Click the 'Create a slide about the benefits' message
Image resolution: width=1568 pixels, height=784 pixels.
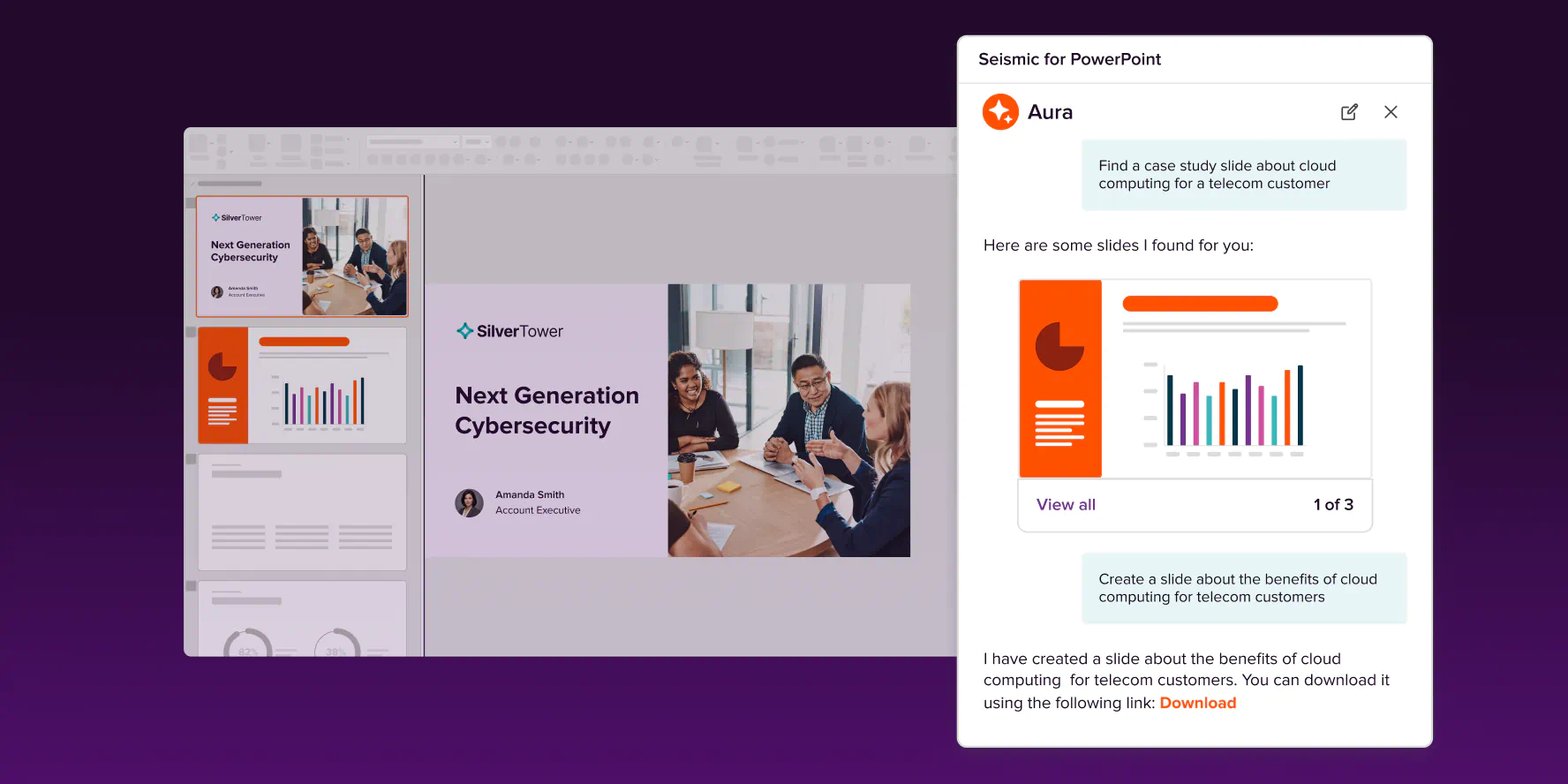pos(1244,588)
